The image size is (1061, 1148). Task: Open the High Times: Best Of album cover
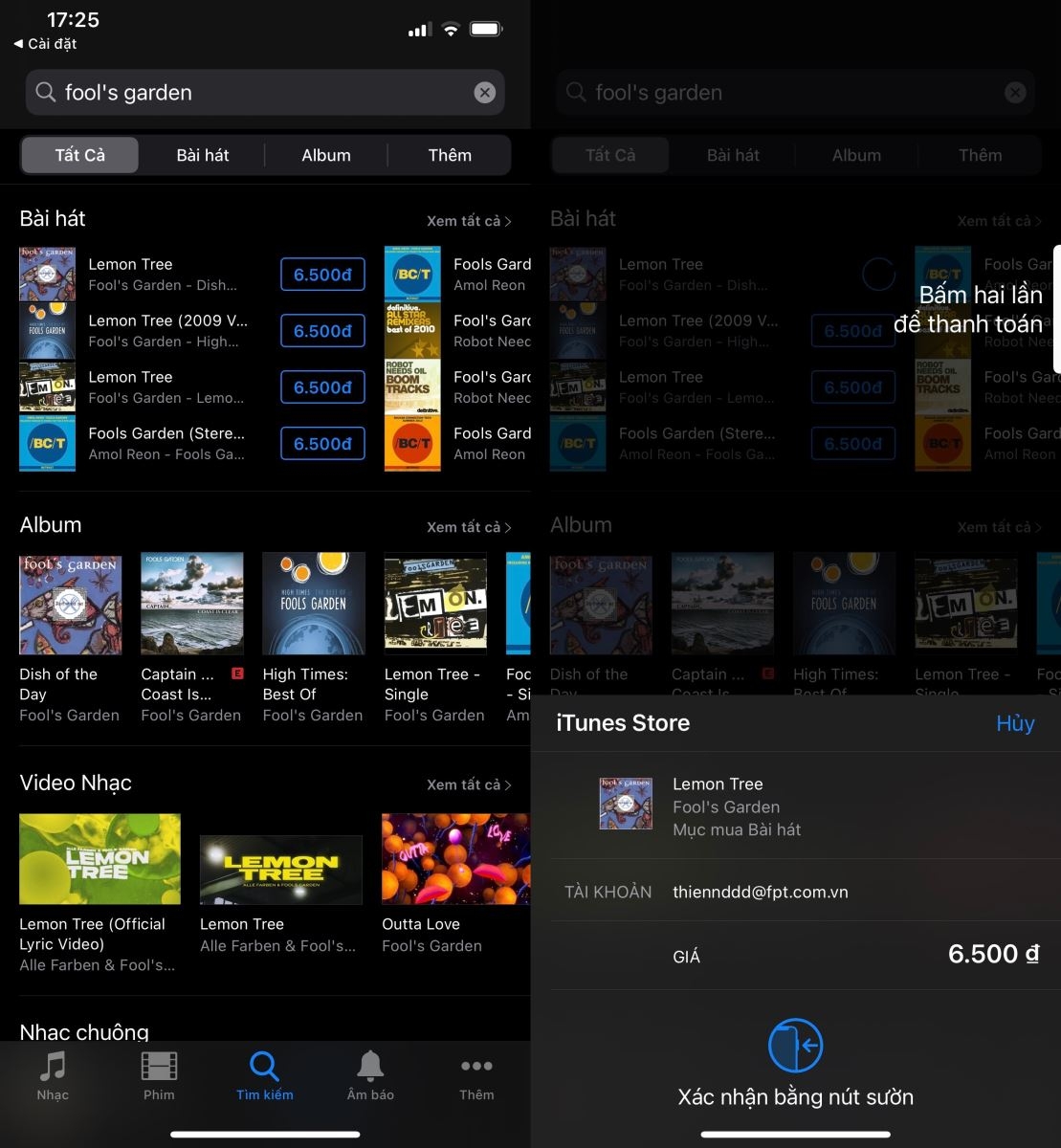coord(314,604)
